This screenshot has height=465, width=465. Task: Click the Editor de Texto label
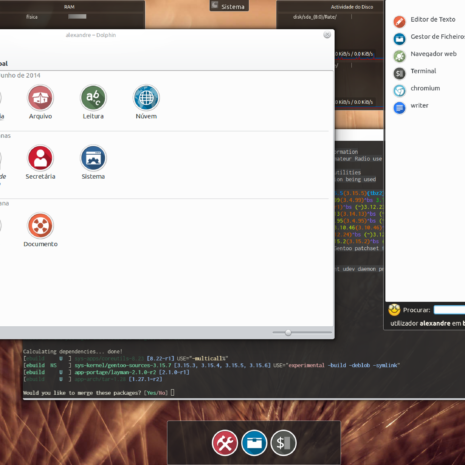point(433,20)
